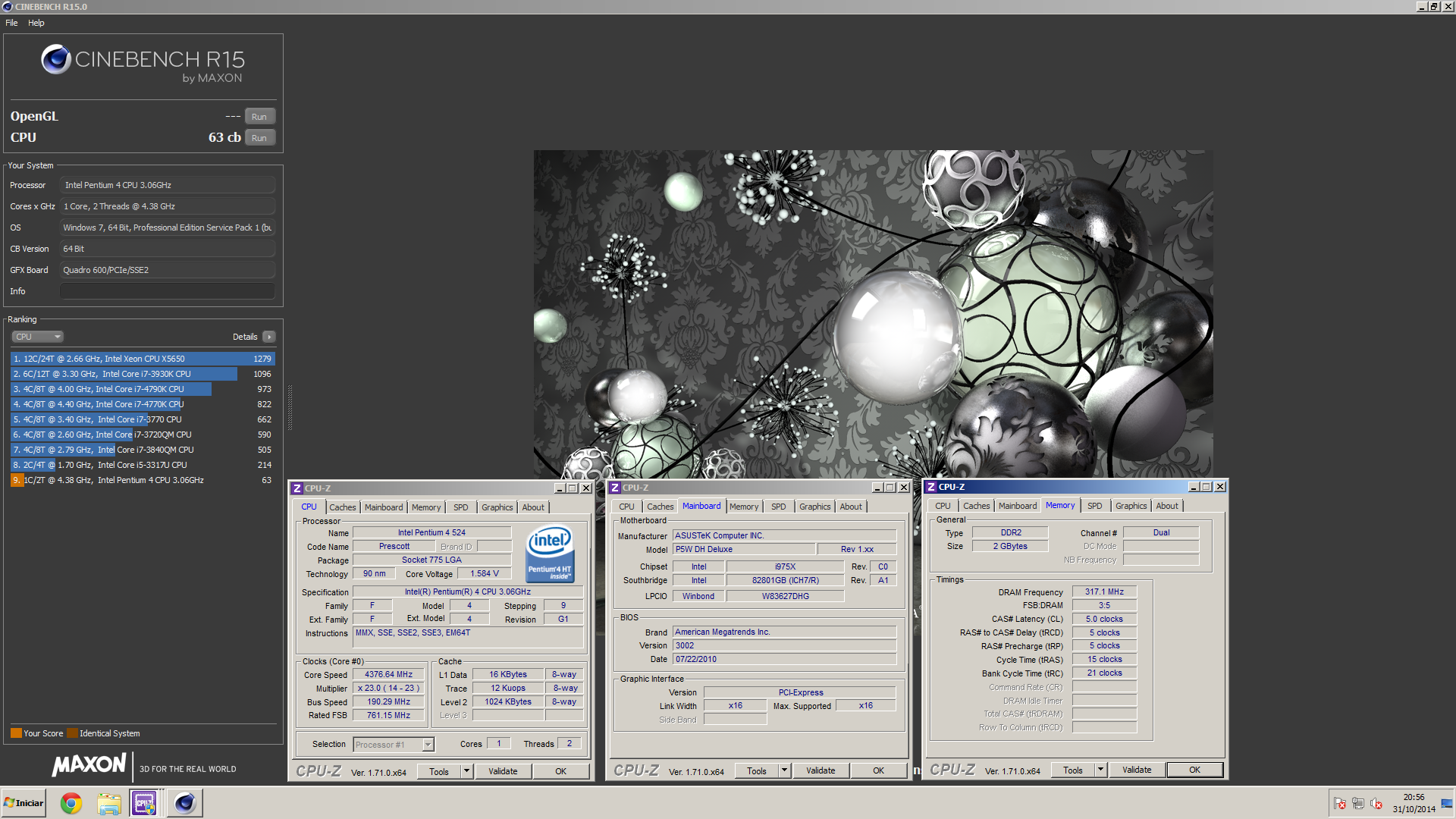Open Graphics tab in Memory CPU-Z window
The height and width of the screenshot is (819, 1456).
point(1131,506)
